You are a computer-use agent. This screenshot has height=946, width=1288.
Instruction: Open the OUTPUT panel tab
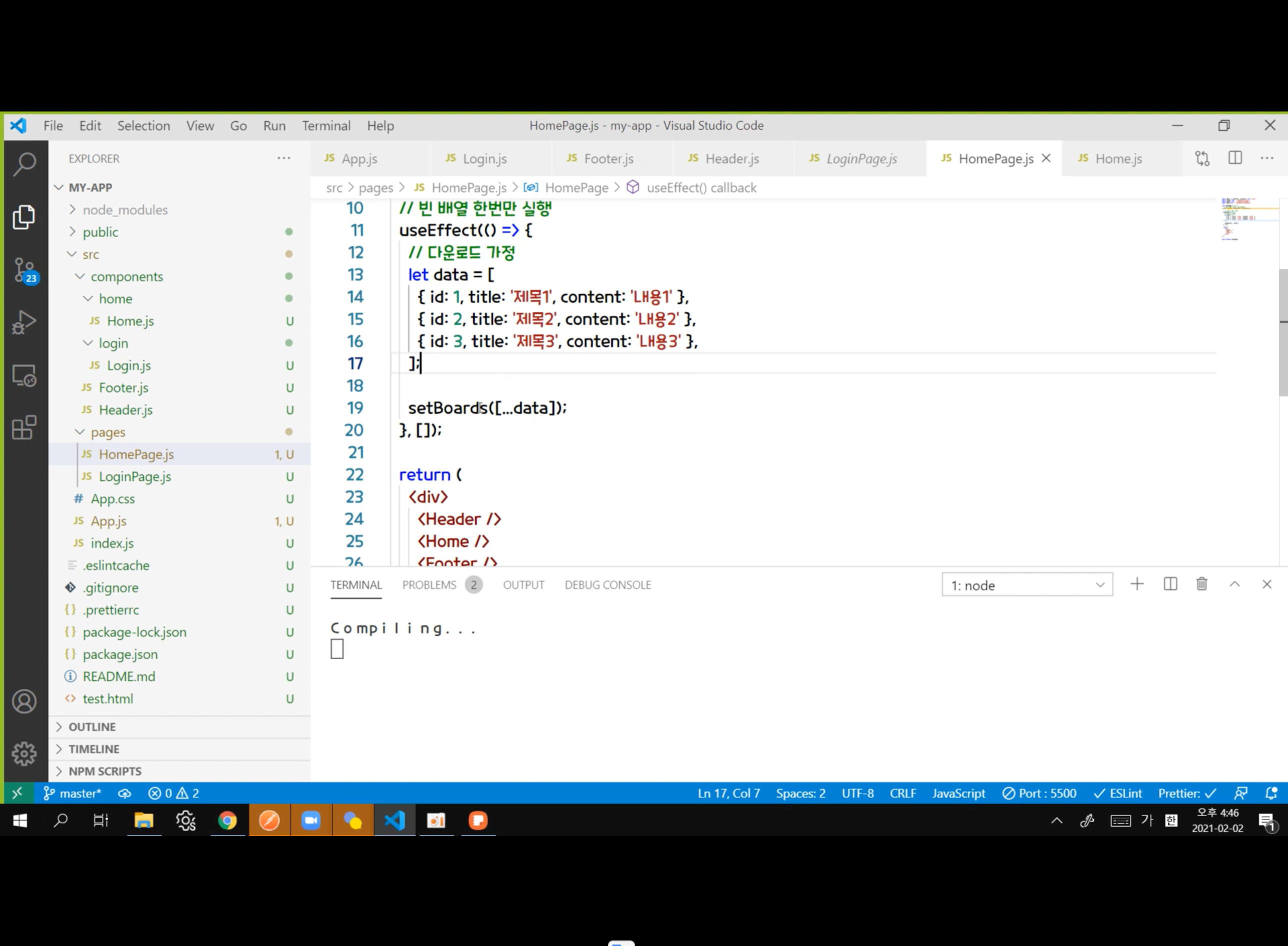(x=523, y=584)
